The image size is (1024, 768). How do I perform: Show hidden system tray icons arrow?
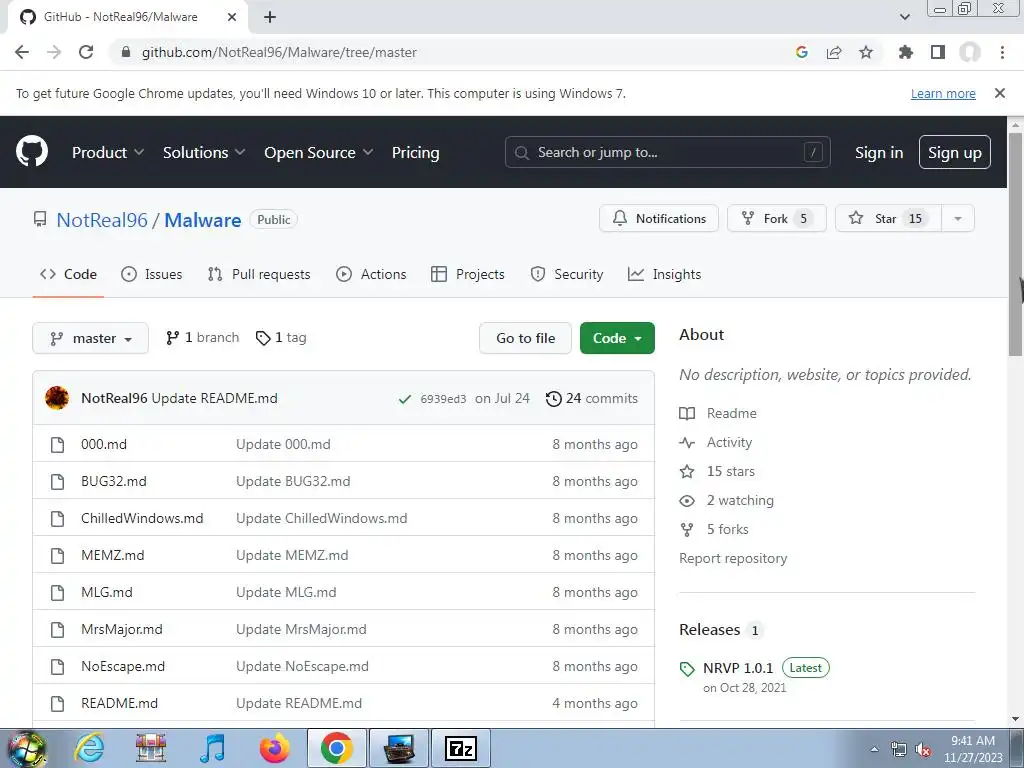874,750
